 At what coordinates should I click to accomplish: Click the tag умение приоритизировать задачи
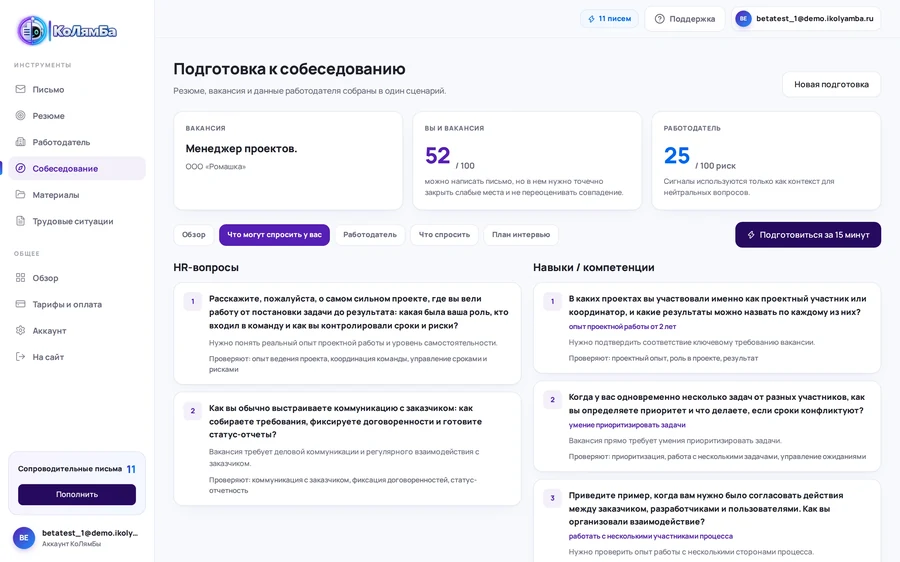[627, 425]
